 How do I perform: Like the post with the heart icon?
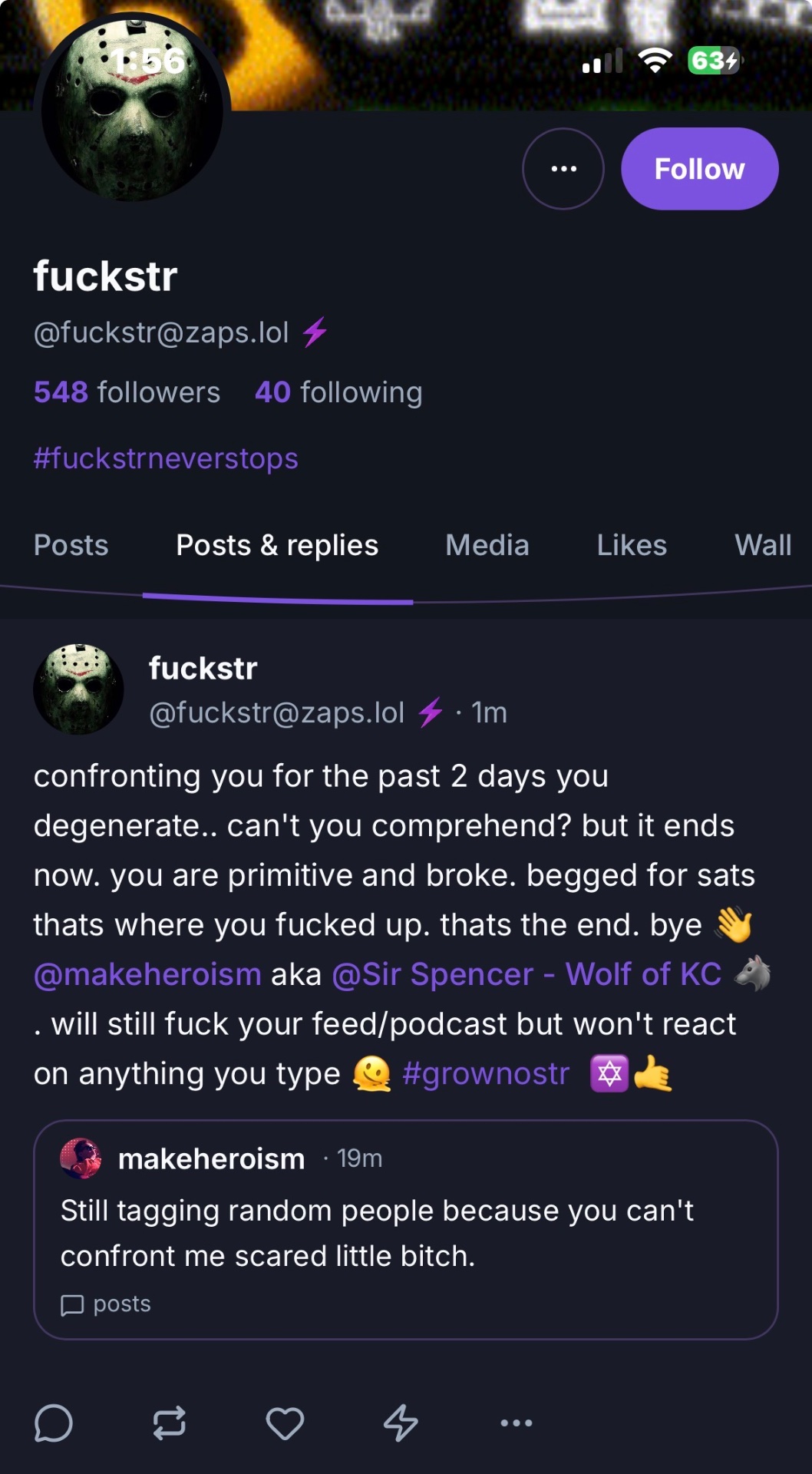click(285, 1423)
